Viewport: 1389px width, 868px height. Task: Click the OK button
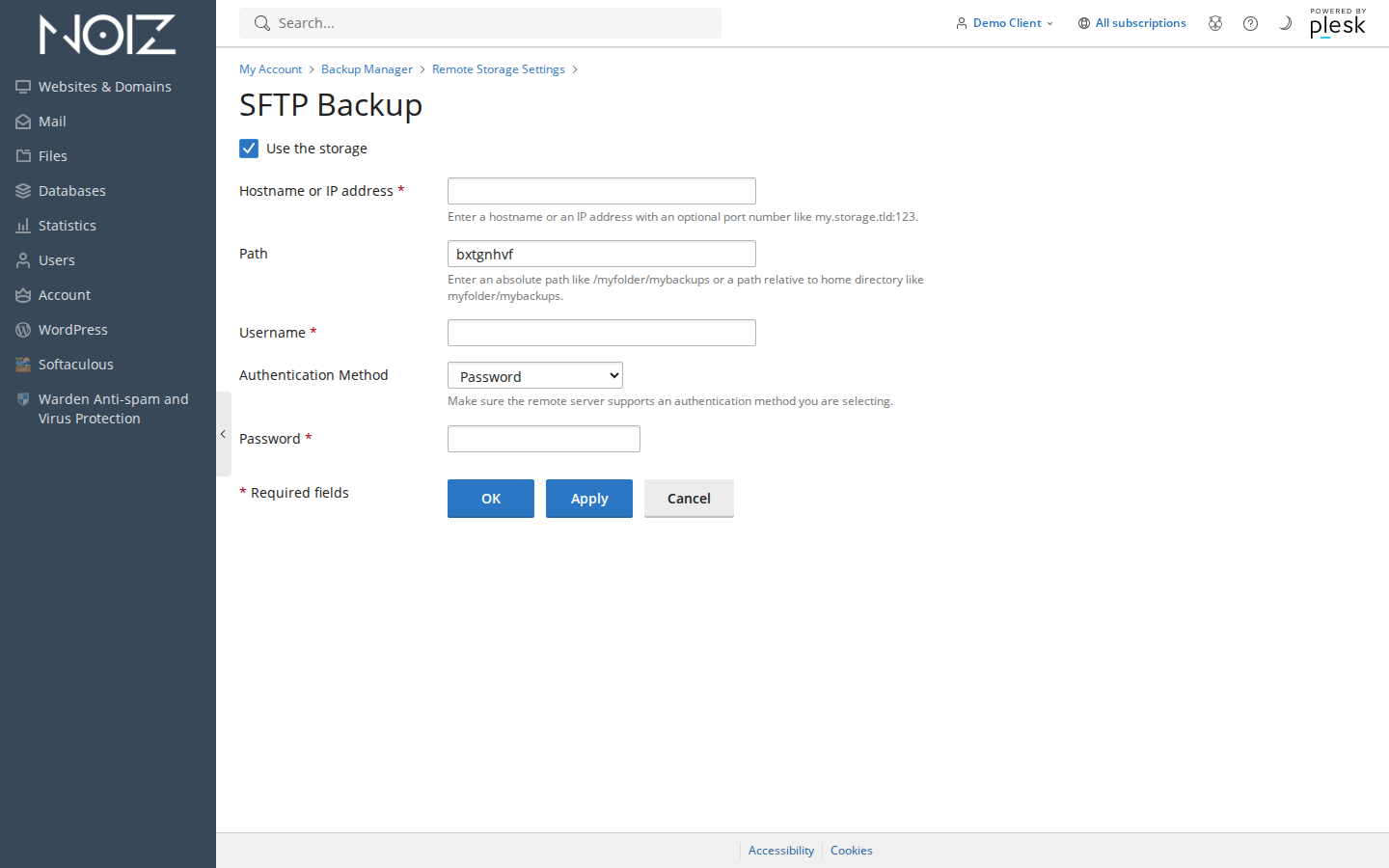[491, 499]
